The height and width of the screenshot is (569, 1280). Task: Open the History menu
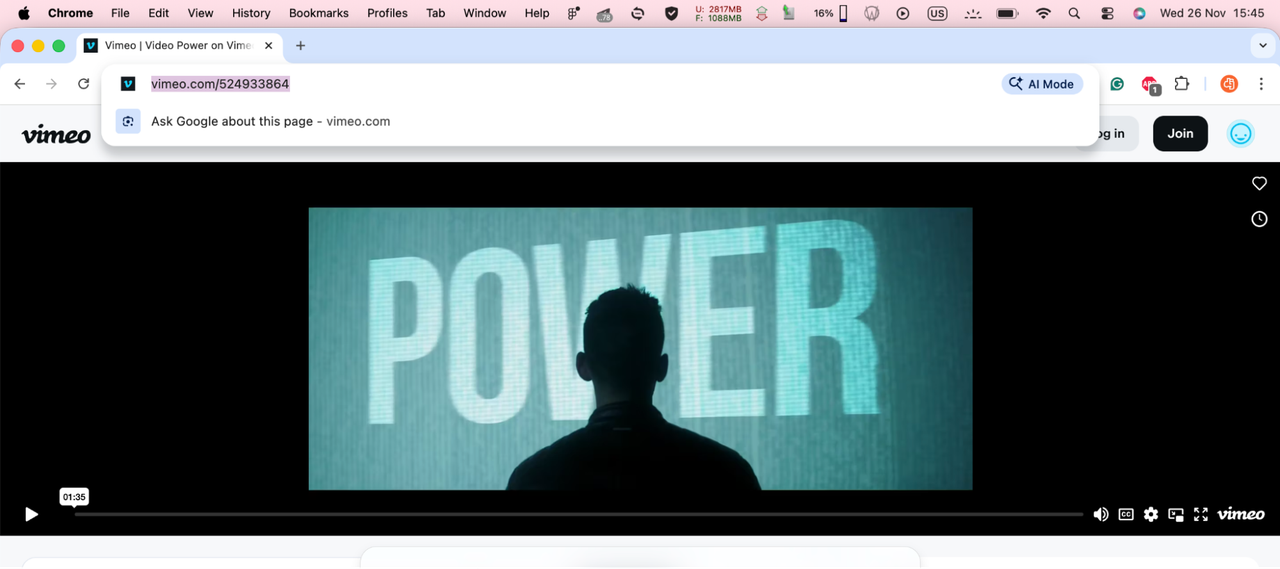tap(251, 13)
